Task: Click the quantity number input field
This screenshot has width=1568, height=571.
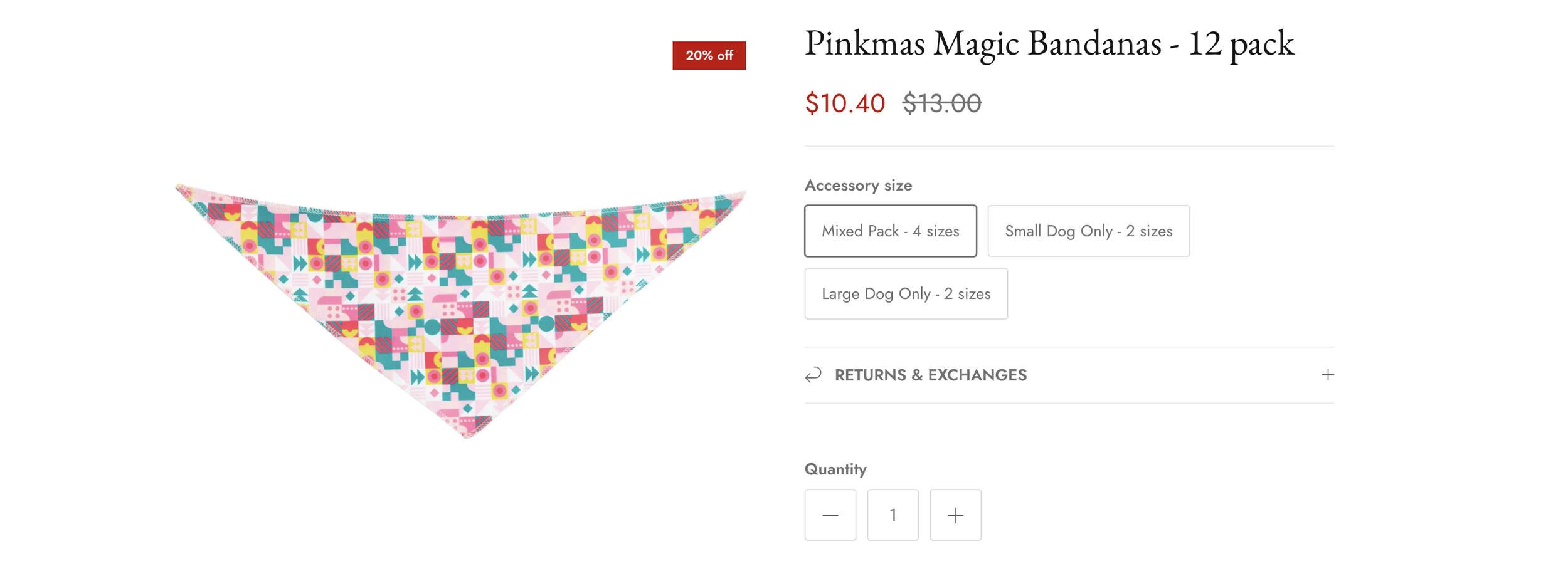Action: [893, 515]
